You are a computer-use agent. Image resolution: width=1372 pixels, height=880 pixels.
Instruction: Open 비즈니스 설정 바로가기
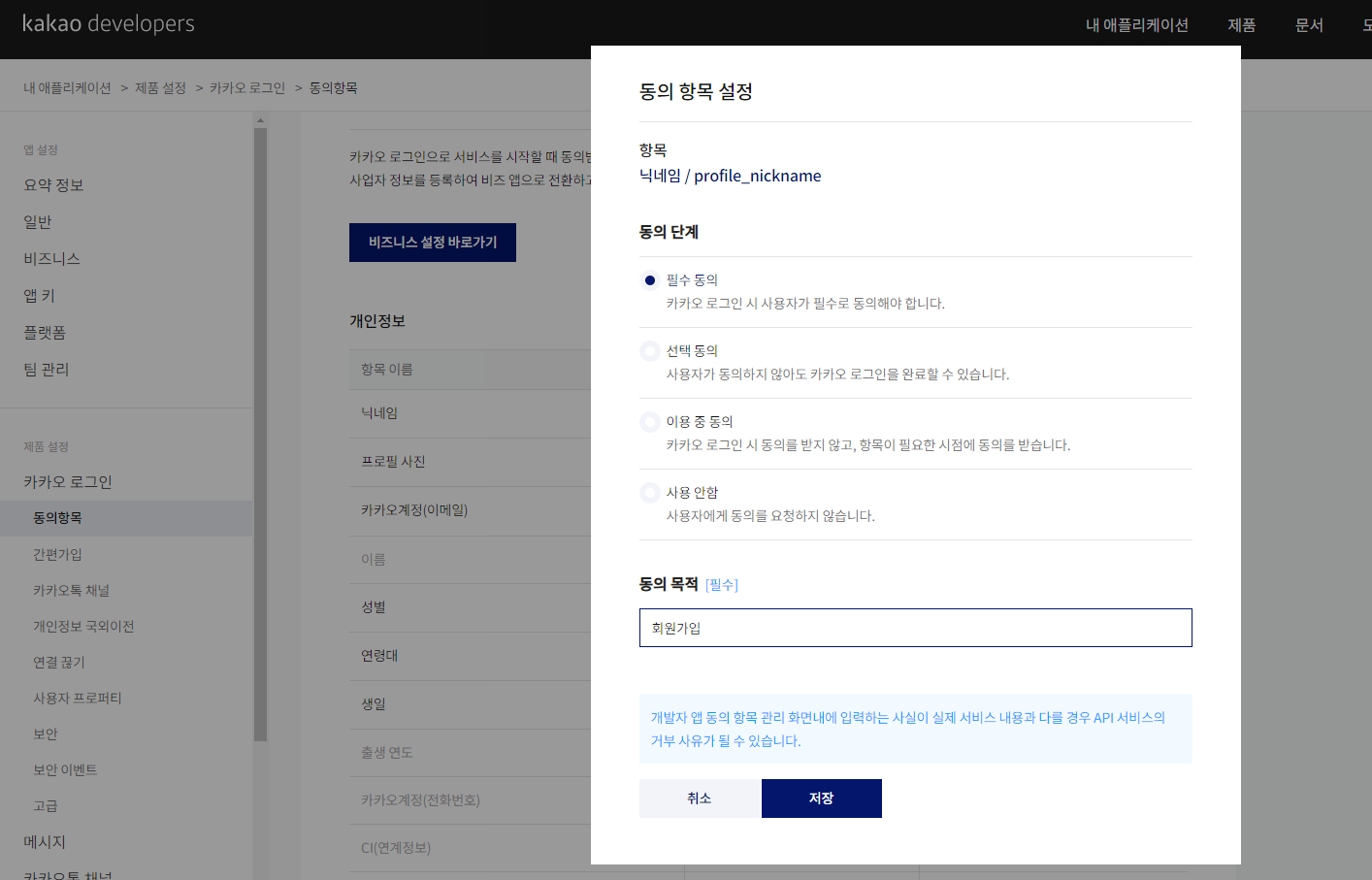click(433, 243)
